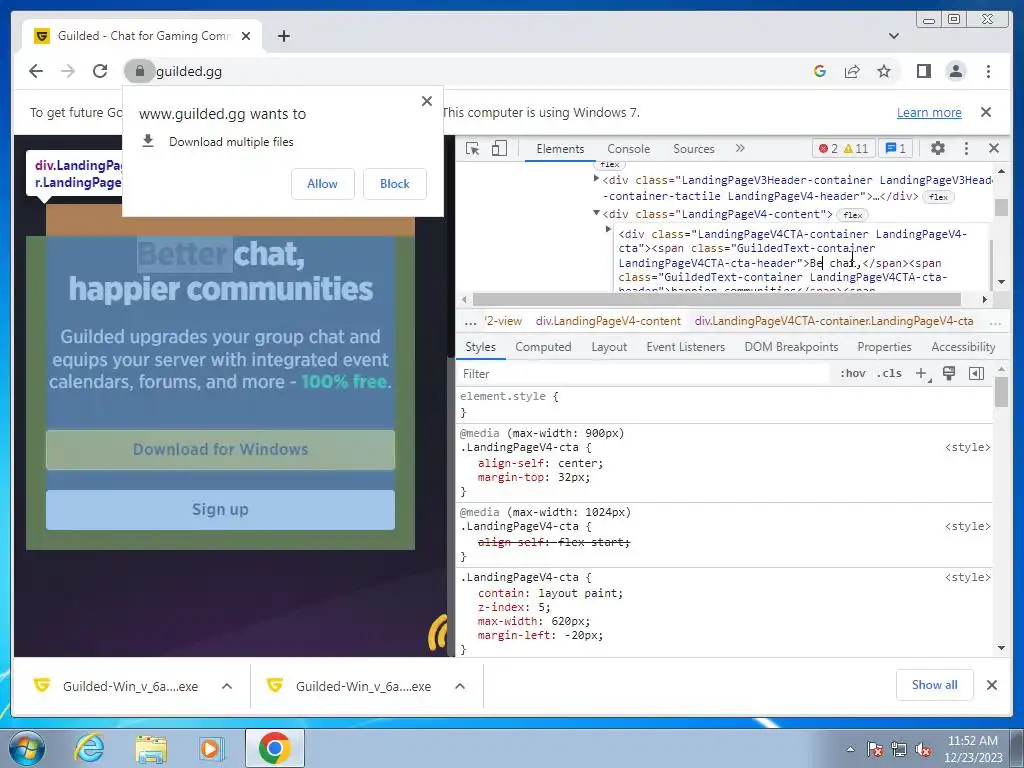Select div.LandingPageV4-content breadcrumb
The image size is (1024, 768).
click(608, 321)
